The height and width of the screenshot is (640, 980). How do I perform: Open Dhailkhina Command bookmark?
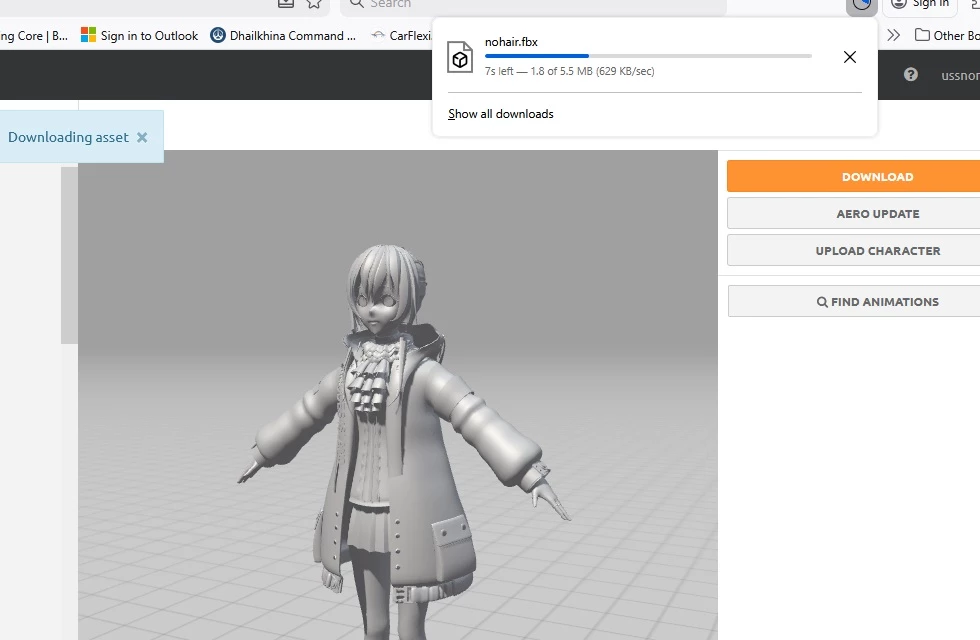coord(283,36)
